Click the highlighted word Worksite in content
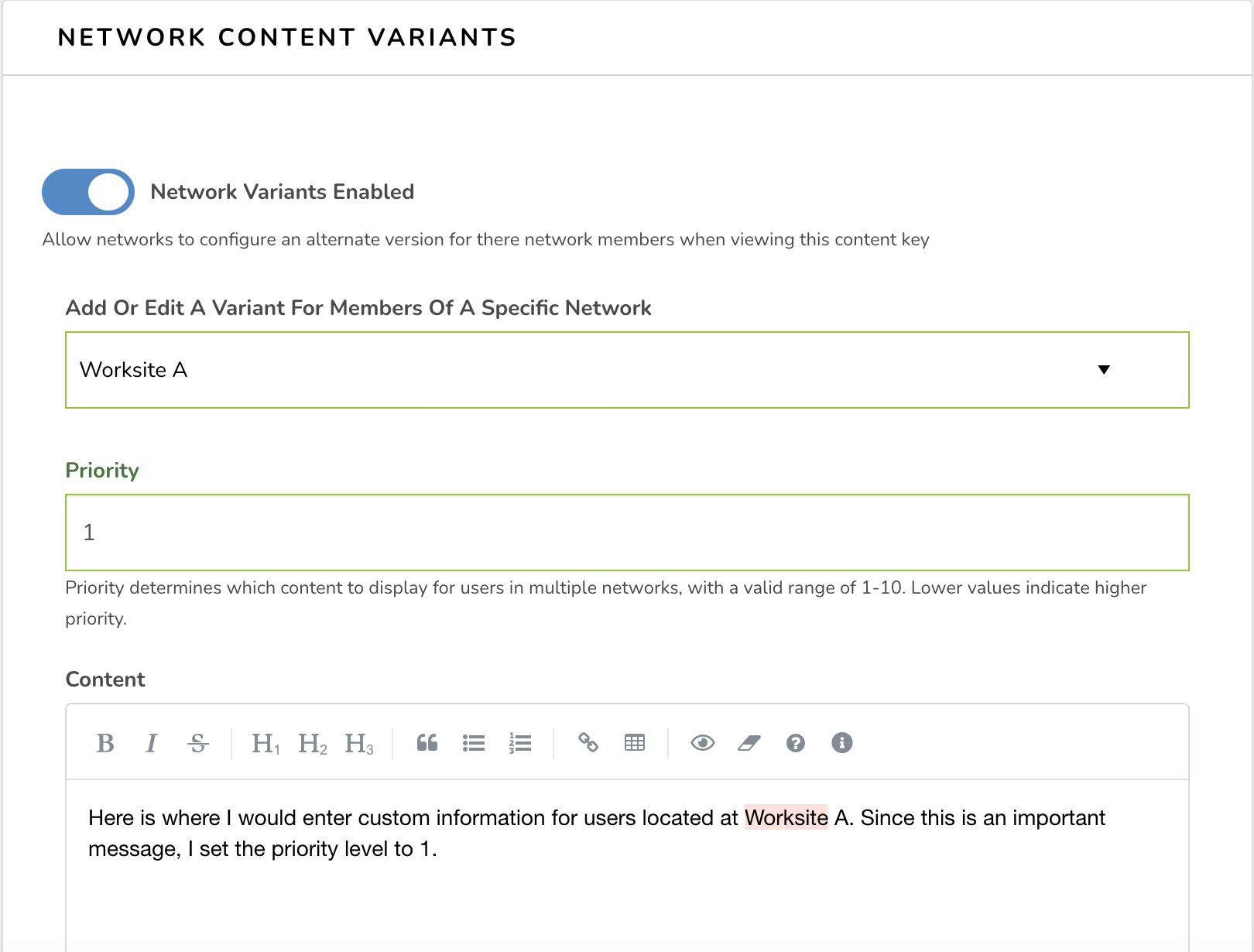1254x952 pixels. (786, 817)
